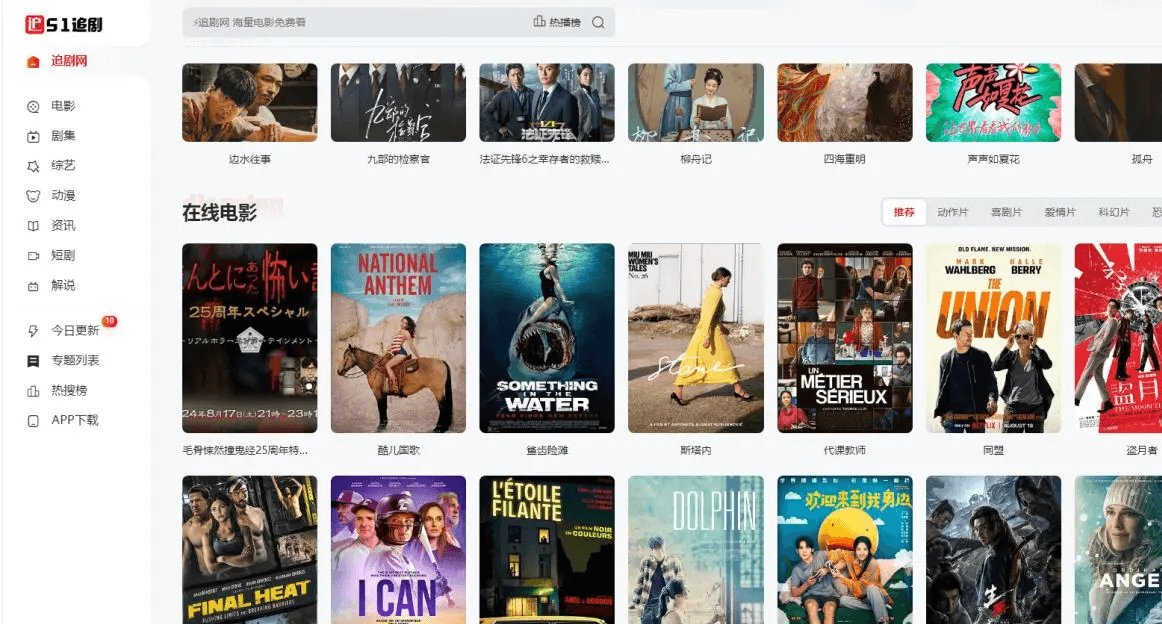This screenshot has width=1162, height=624.
Task: Click the 边水往事 title text
Action: [250, 159]
